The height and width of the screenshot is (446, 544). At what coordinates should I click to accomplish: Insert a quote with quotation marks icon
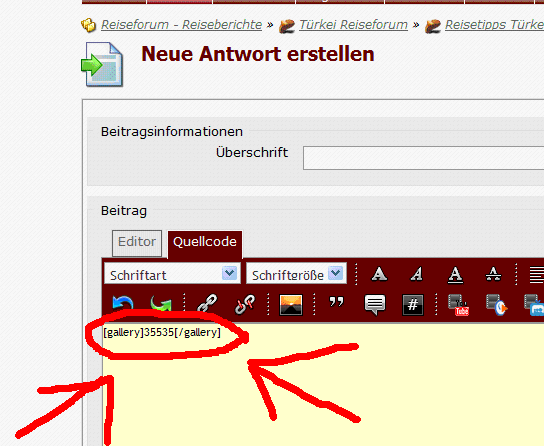coord(336,302)
